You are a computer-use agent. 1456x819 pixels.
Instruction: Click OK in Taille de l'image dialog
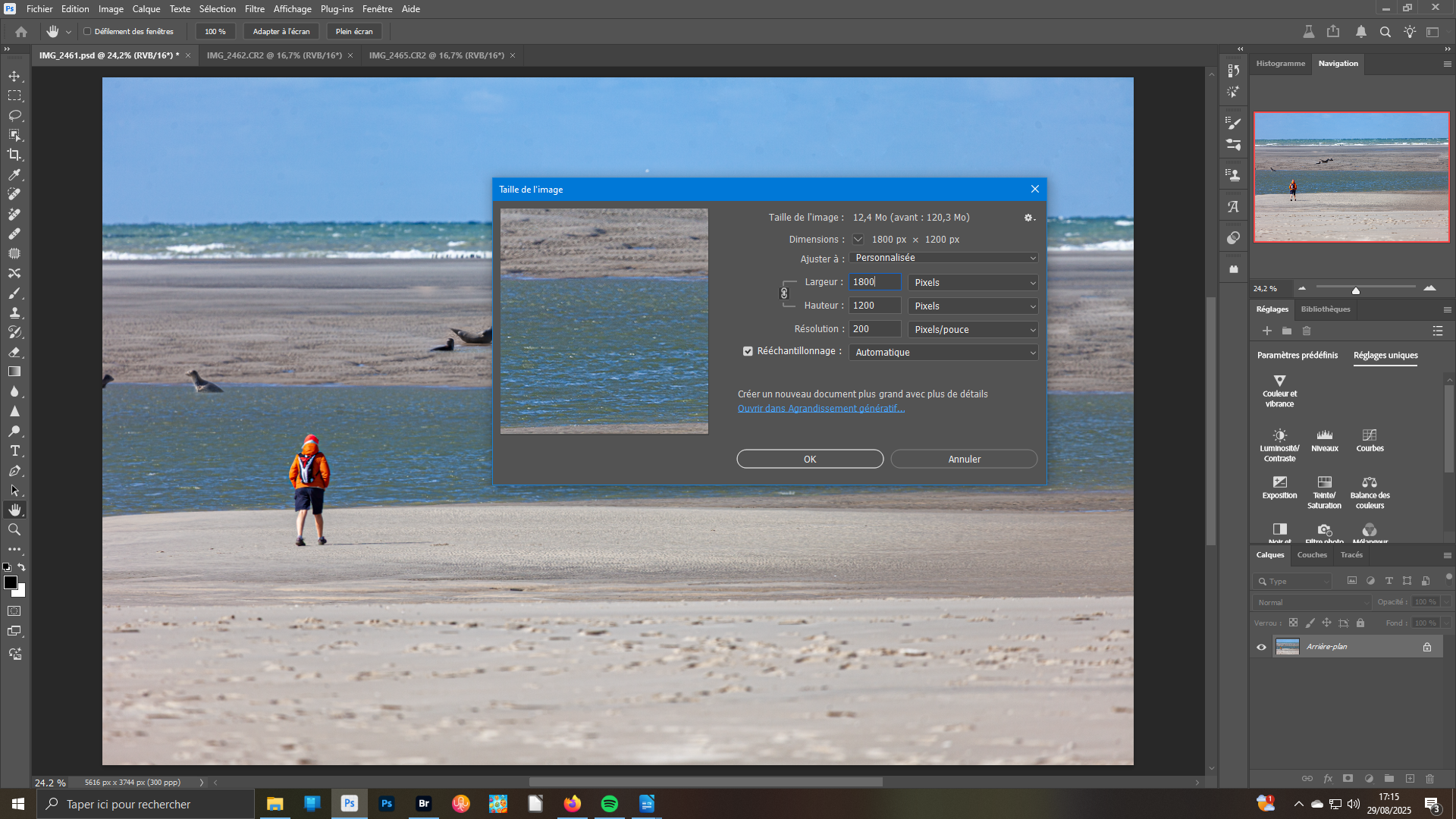pos(810,460)
